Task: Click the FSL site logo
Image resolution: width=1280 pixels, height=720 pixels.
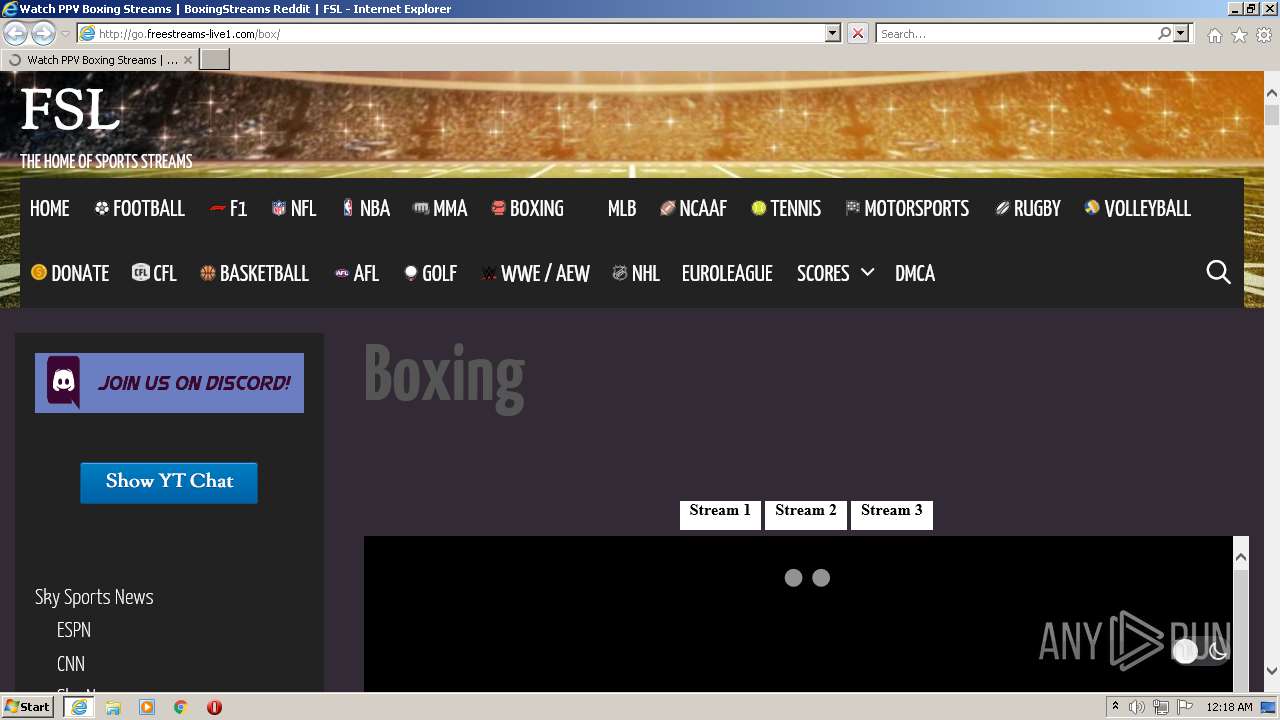Action: click(x=70, y=110)
